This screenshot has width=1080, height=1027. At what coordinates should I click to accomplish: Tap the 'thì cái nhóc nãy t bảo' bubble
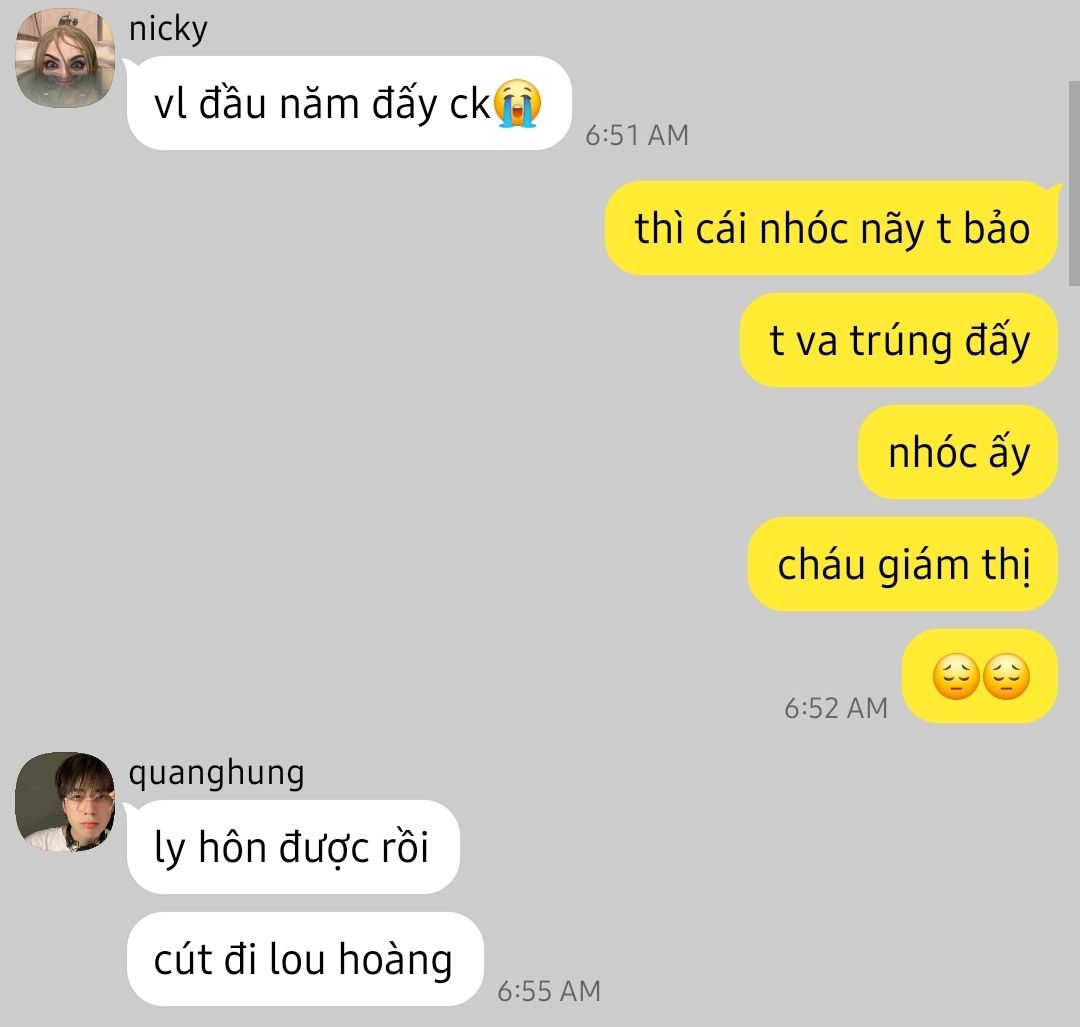(x=831, y=228)
